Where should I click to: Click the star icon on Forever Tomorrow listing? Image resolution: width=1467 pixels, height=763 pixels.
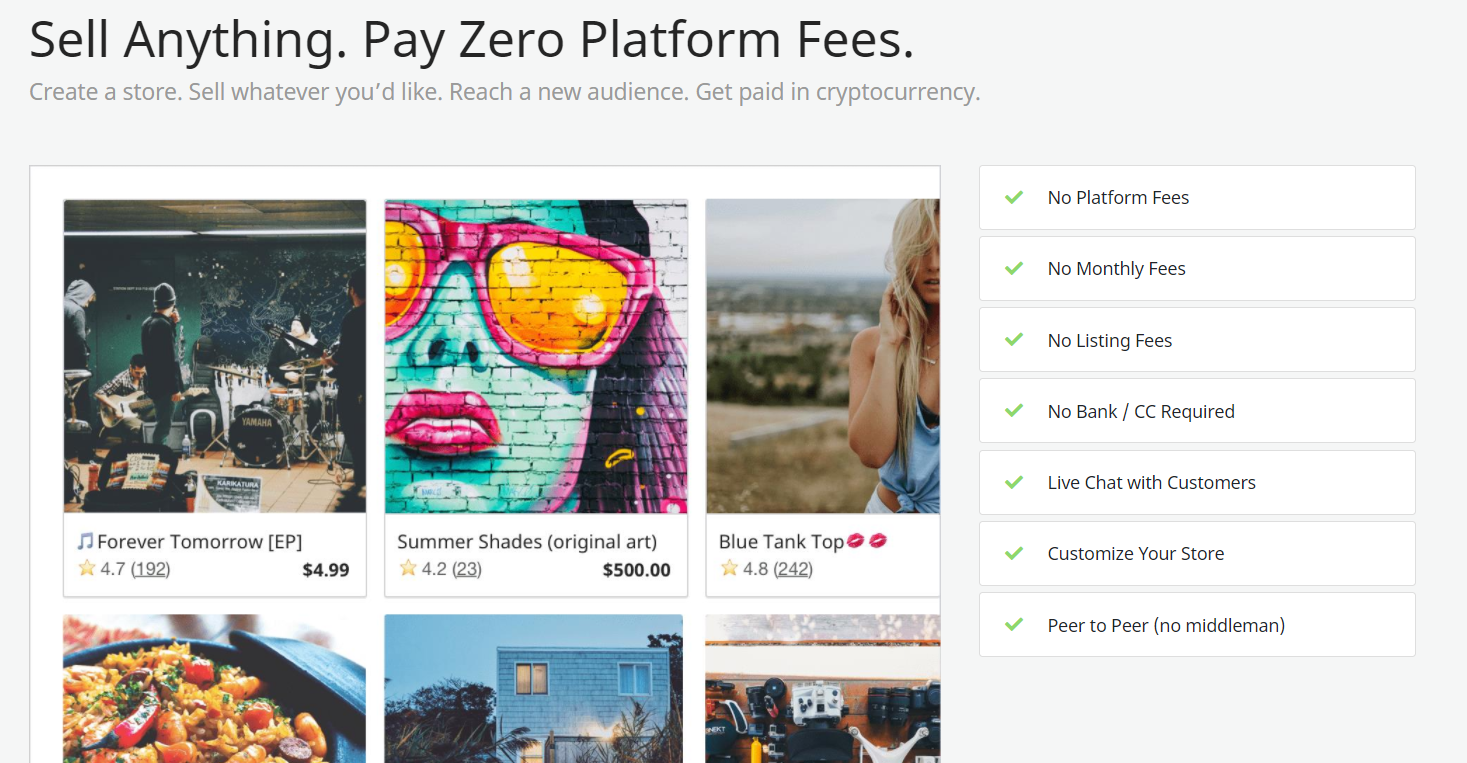tap(87, 568)
